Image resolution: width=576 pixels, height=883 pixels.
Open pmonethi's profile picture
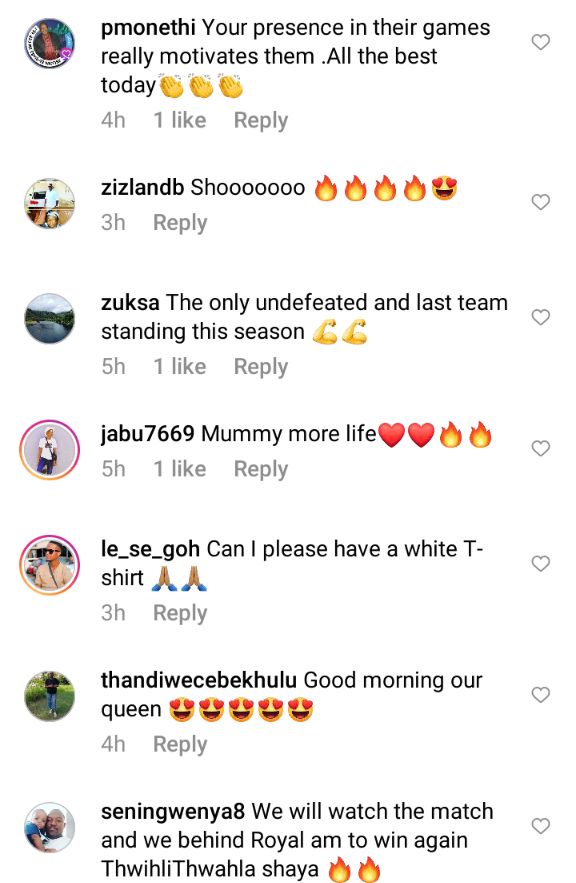coord(50,43)
